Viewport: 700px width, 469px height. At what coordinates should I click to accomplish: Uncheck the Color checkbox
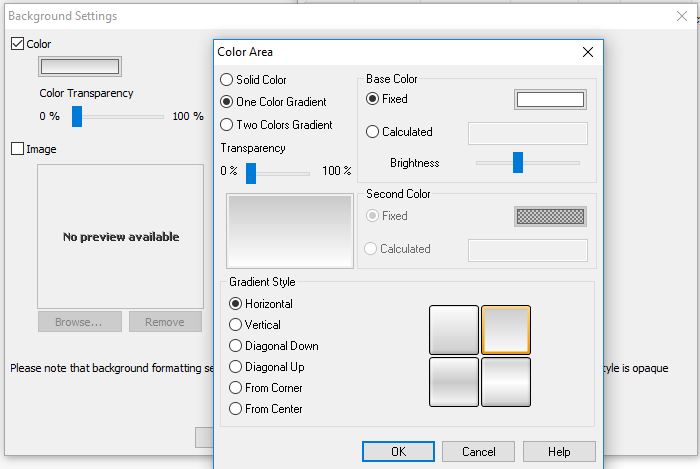(17, 44)
